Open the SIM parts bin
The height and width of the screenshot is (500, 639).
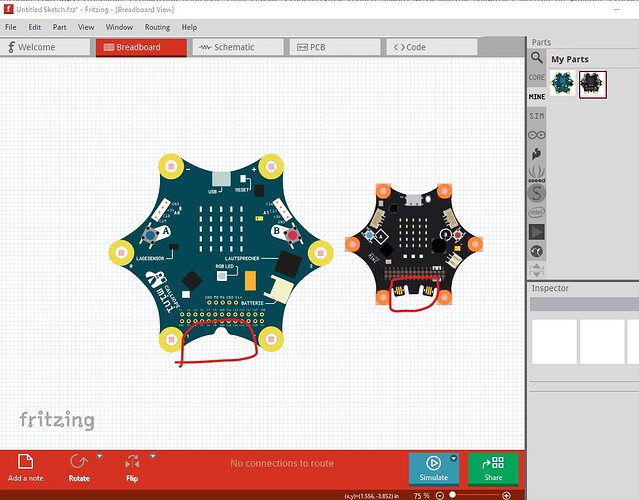(x=537, y=116)
